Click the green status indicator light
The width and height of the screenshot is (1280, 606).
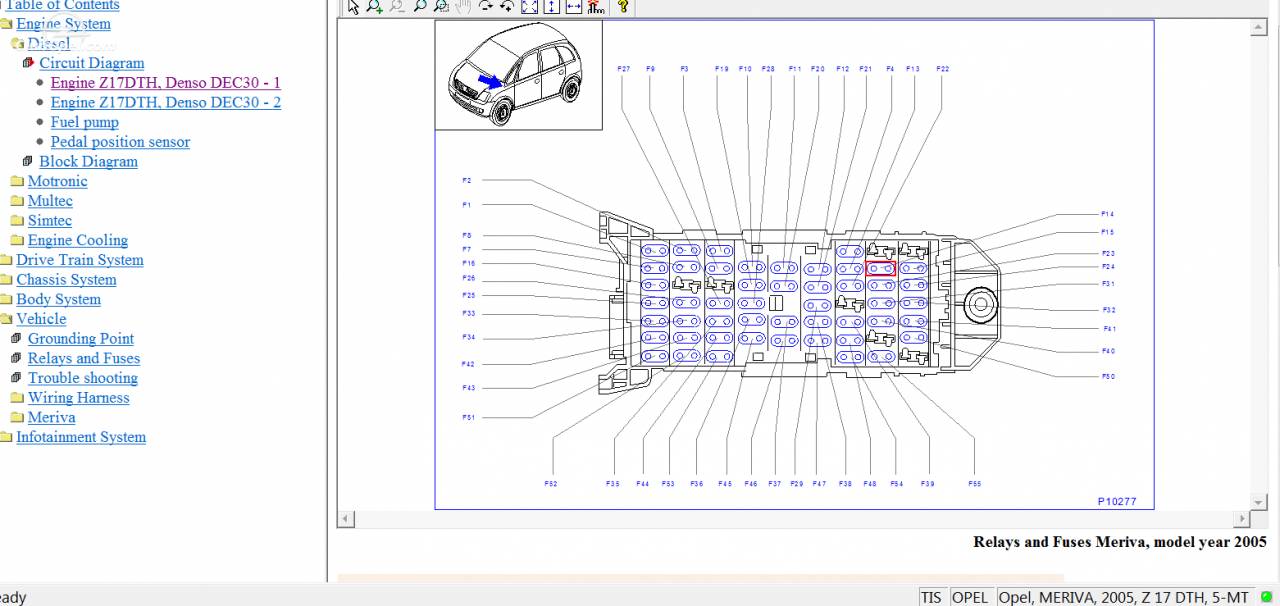tap(1266, 597)
